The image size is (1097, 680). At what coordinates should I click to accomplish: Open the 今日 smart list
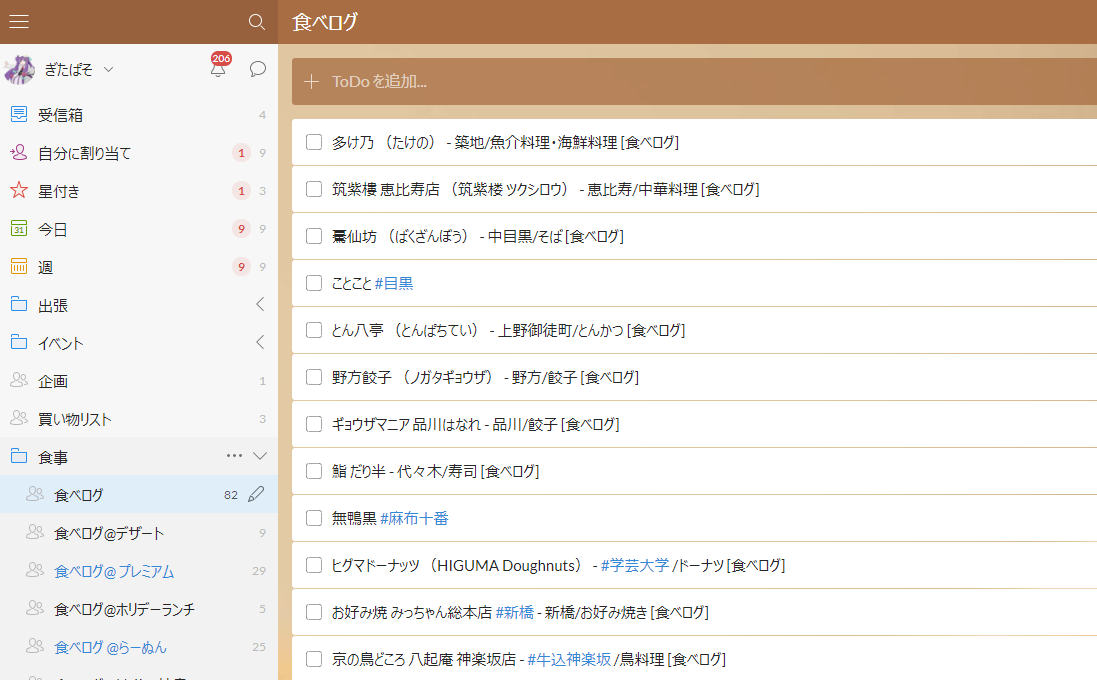[139, 229]
